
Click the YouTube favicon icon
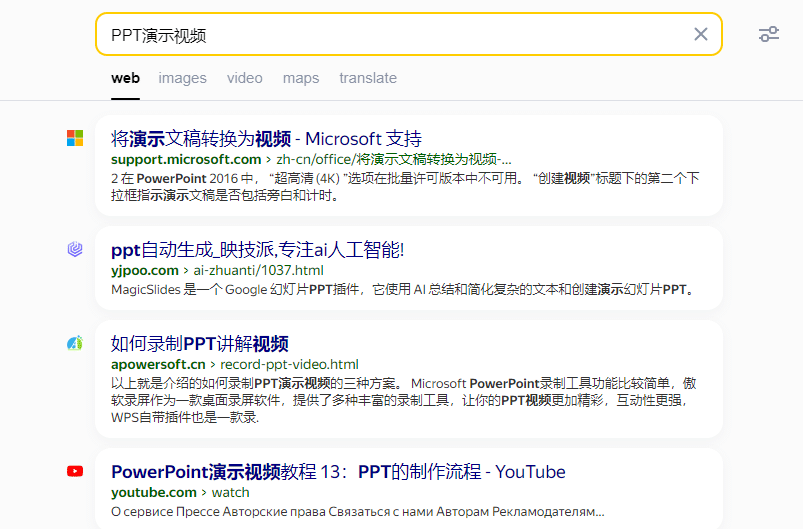(x=75, y=471)
